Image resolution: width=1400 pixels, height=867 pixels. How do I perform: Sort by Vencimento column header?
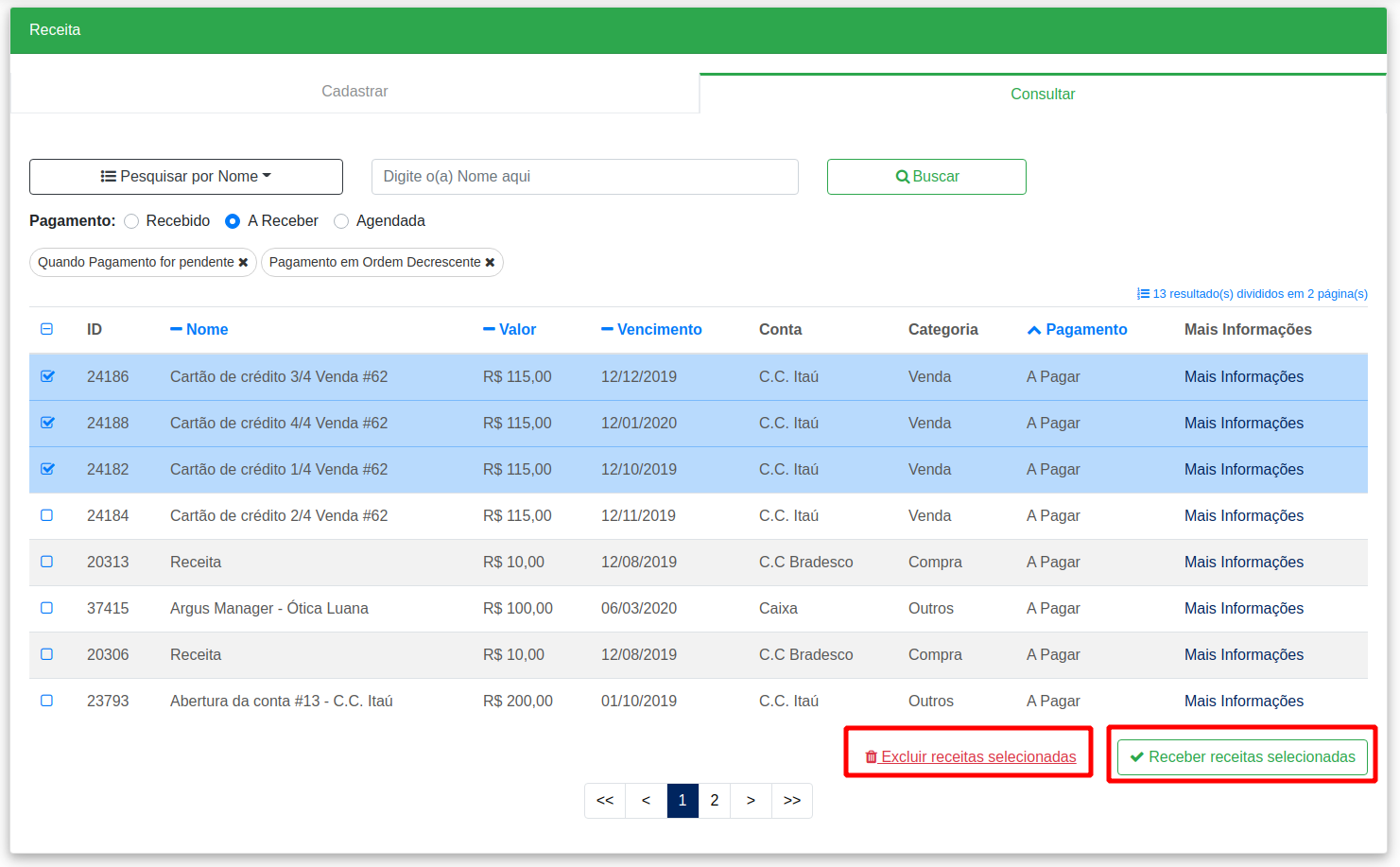pos(651,329)
